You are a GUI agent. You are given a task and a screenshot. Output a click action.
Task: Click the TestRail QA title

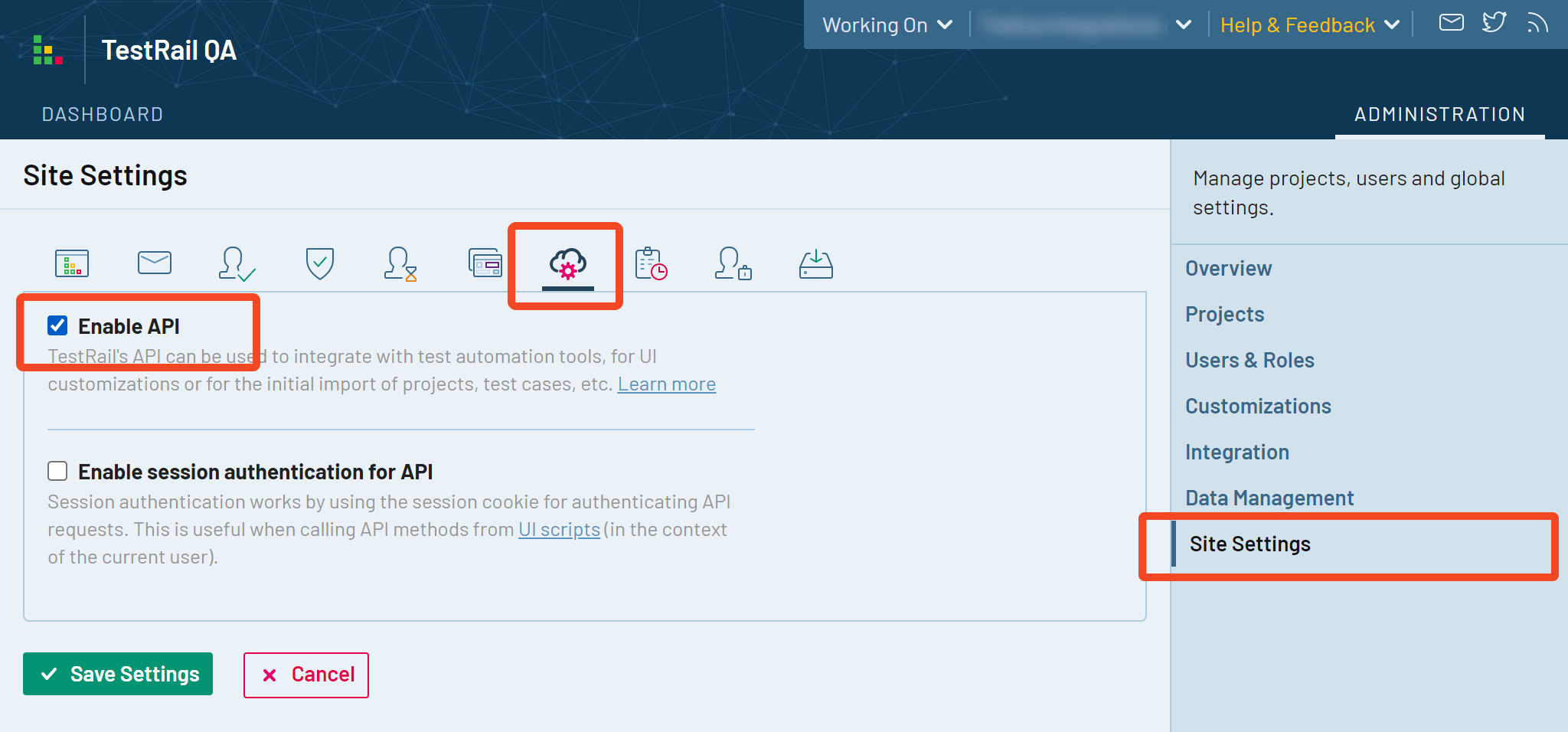click(x=169, y=51)
